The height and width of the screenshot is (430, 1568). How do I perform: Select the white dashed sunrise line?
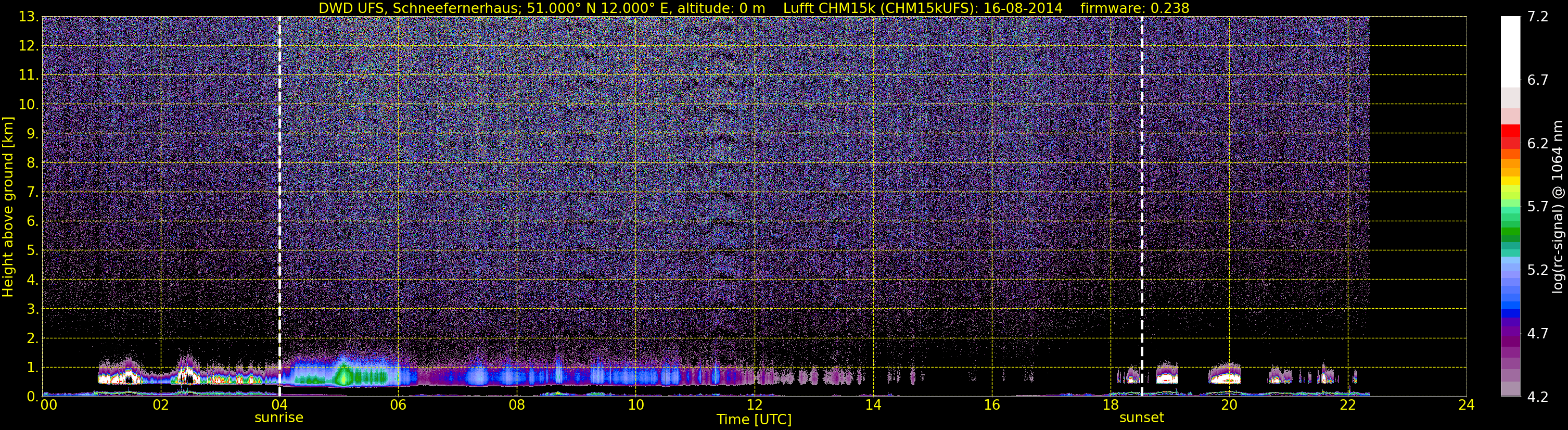(279, 207)
